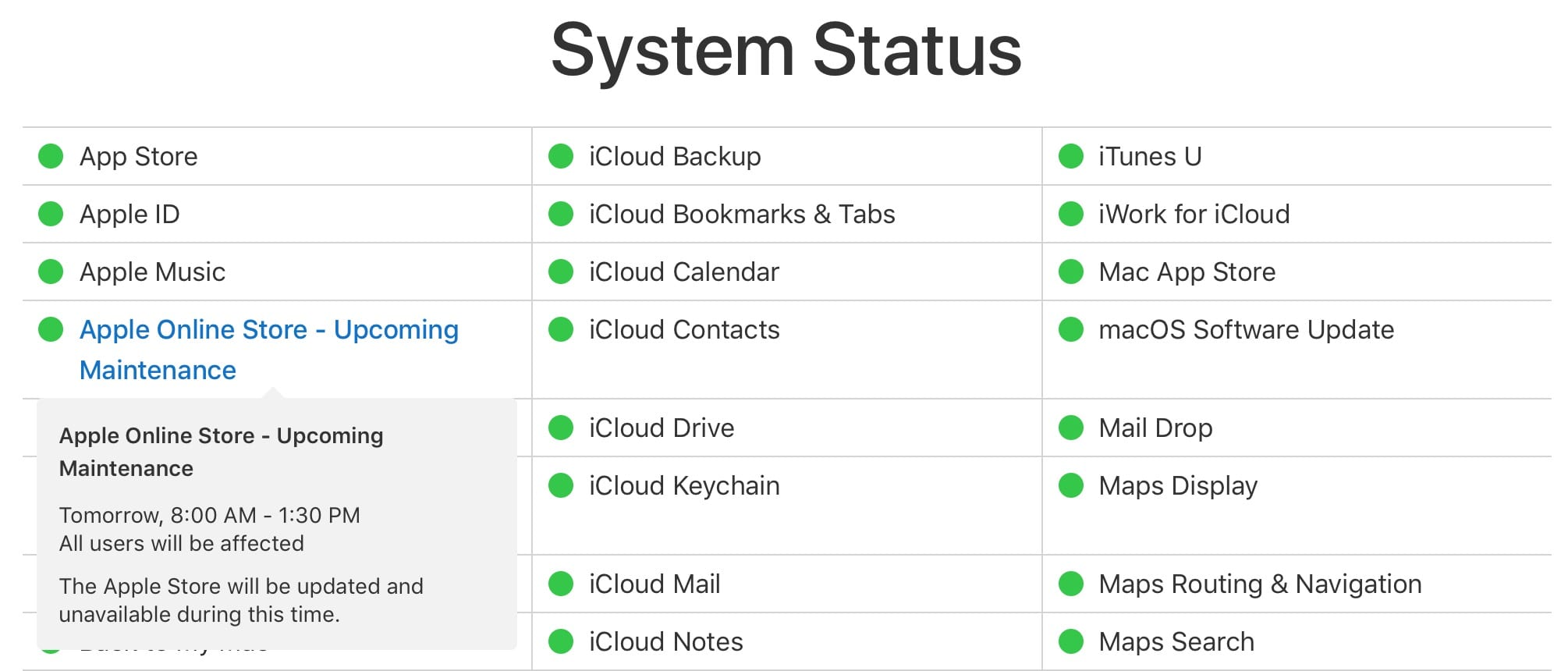Image resolution: width=1568 pixels, height=671 pixels.
Task: Select the macOS Software Update label
Action: 1247,330
